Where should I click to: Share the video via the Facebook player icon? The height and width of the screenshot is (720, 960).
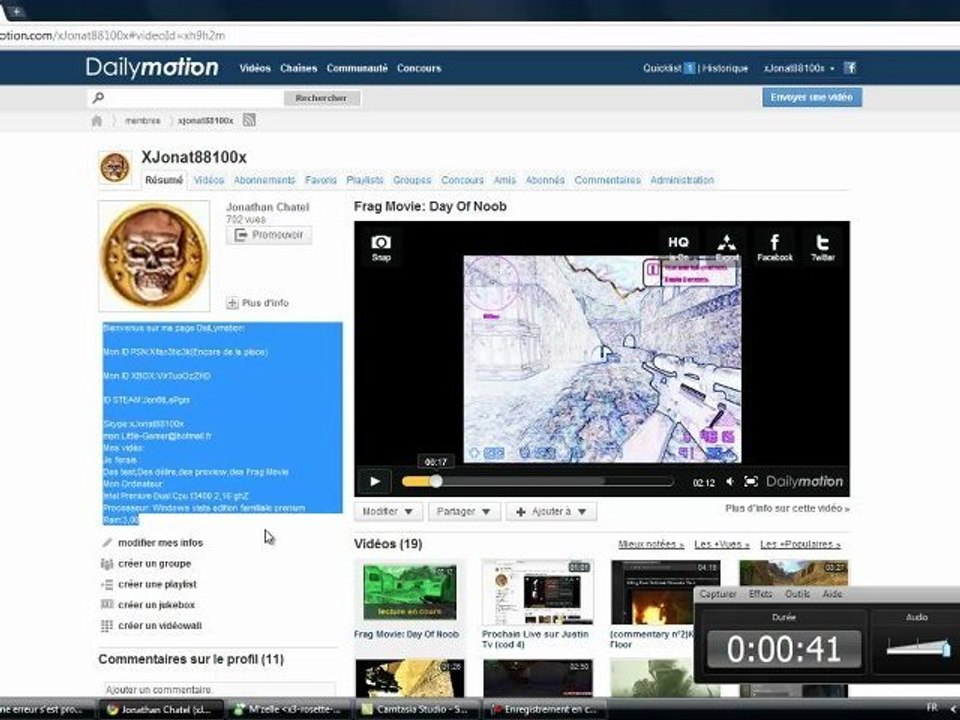(x=774, y=247)
